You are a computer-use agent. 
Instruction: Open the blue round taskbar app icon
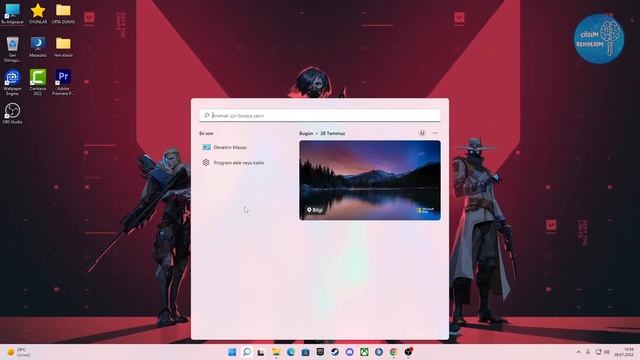(379, 352)
